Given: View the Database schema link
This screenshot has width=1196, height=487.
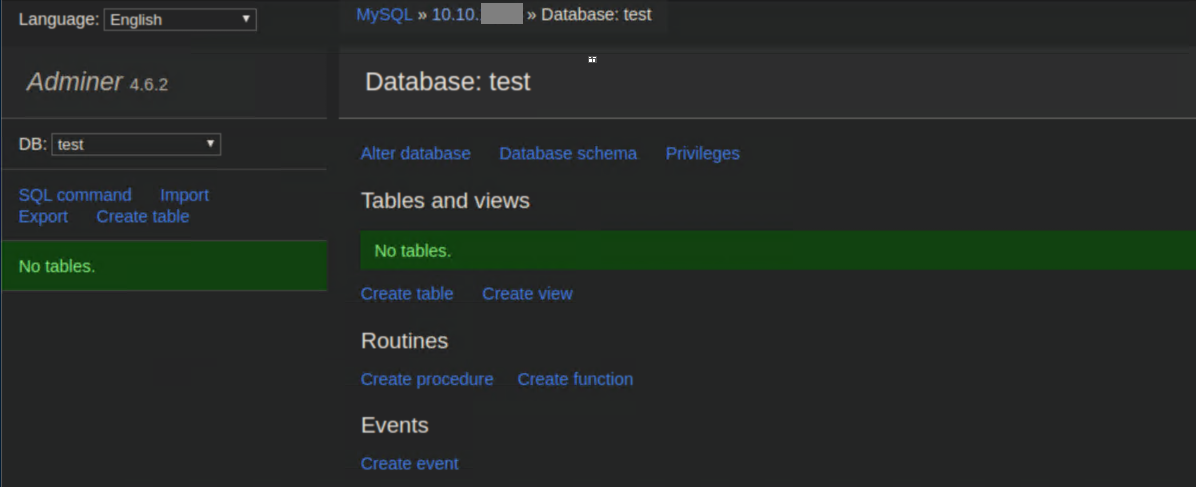Looking at the screenshot, I should [x=568, y=153].
